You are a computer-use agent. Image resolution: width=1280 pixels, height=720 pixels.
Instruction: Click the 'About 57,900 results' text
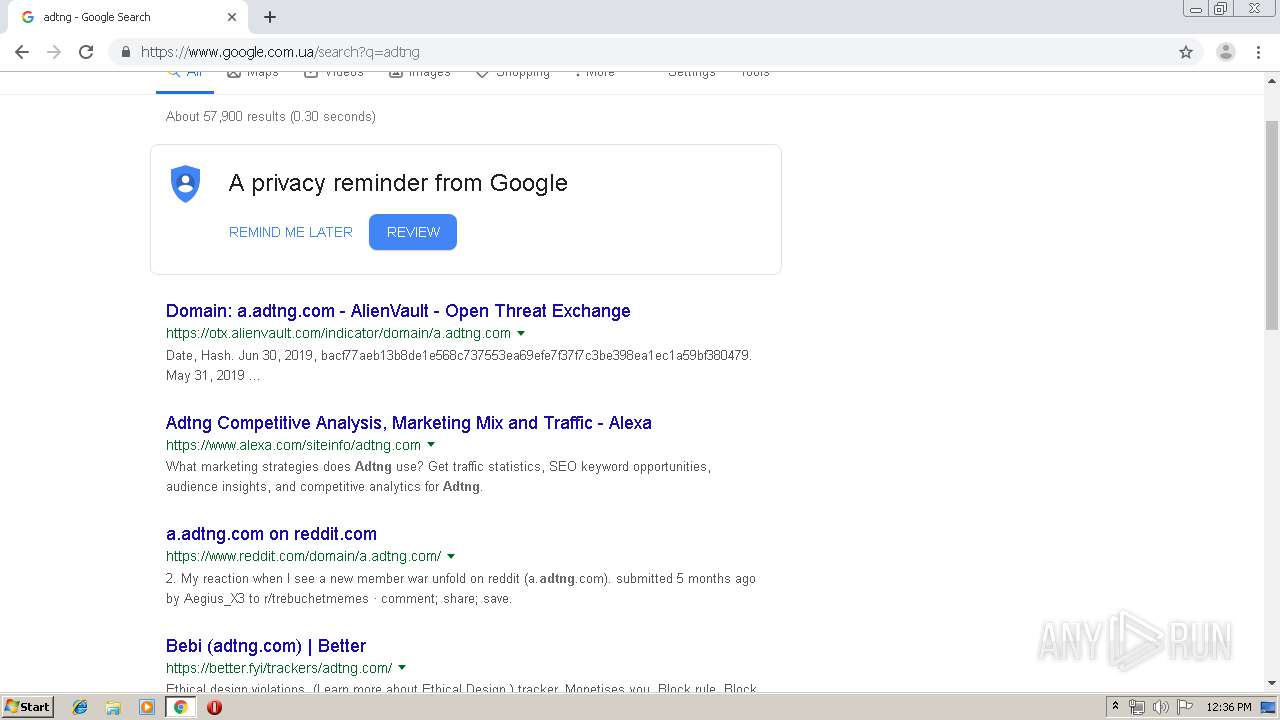pyautogui.click(x=271, y=117)
